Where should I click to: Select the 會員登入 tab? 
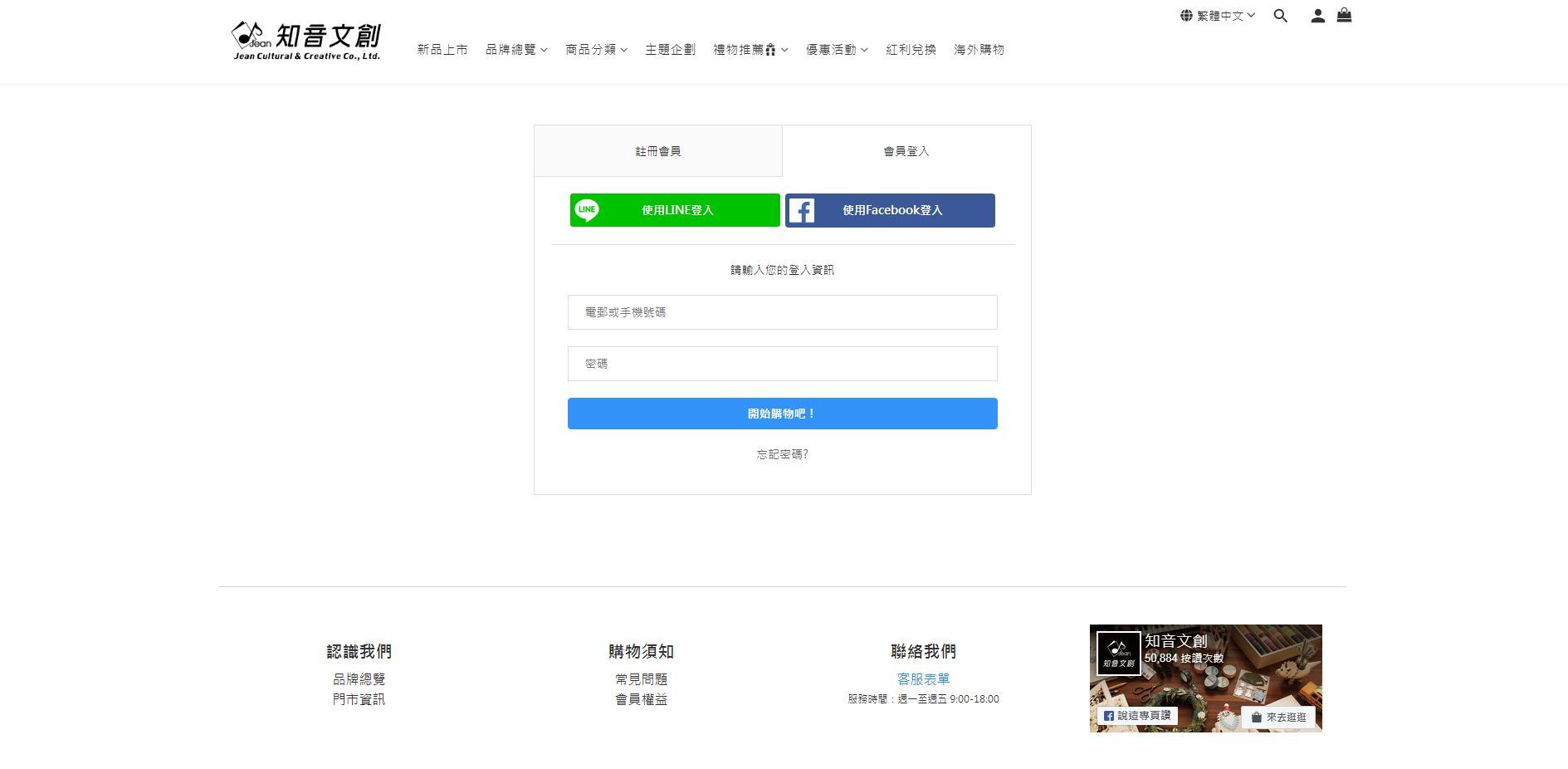click(x=906, y=151)
